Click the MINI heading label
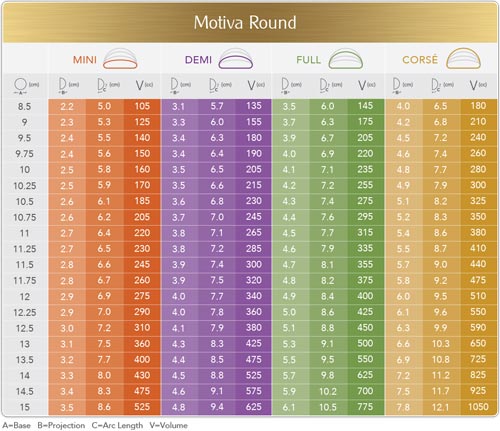The image size is (500, 431). [85, 60]
